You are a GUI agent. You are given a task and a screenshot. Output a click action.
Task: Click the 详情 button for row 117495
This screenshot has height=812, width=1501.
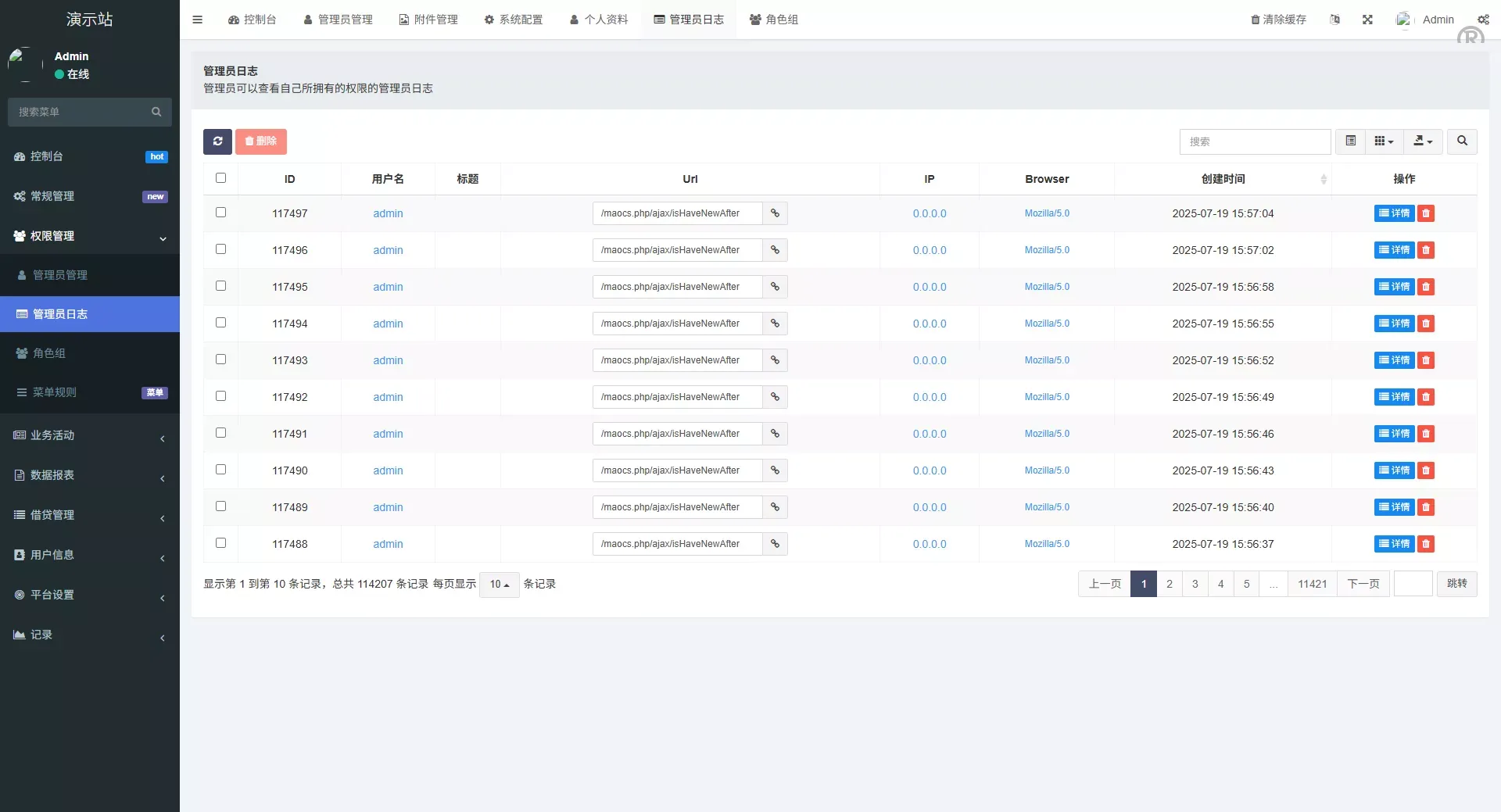point(1394,287)
